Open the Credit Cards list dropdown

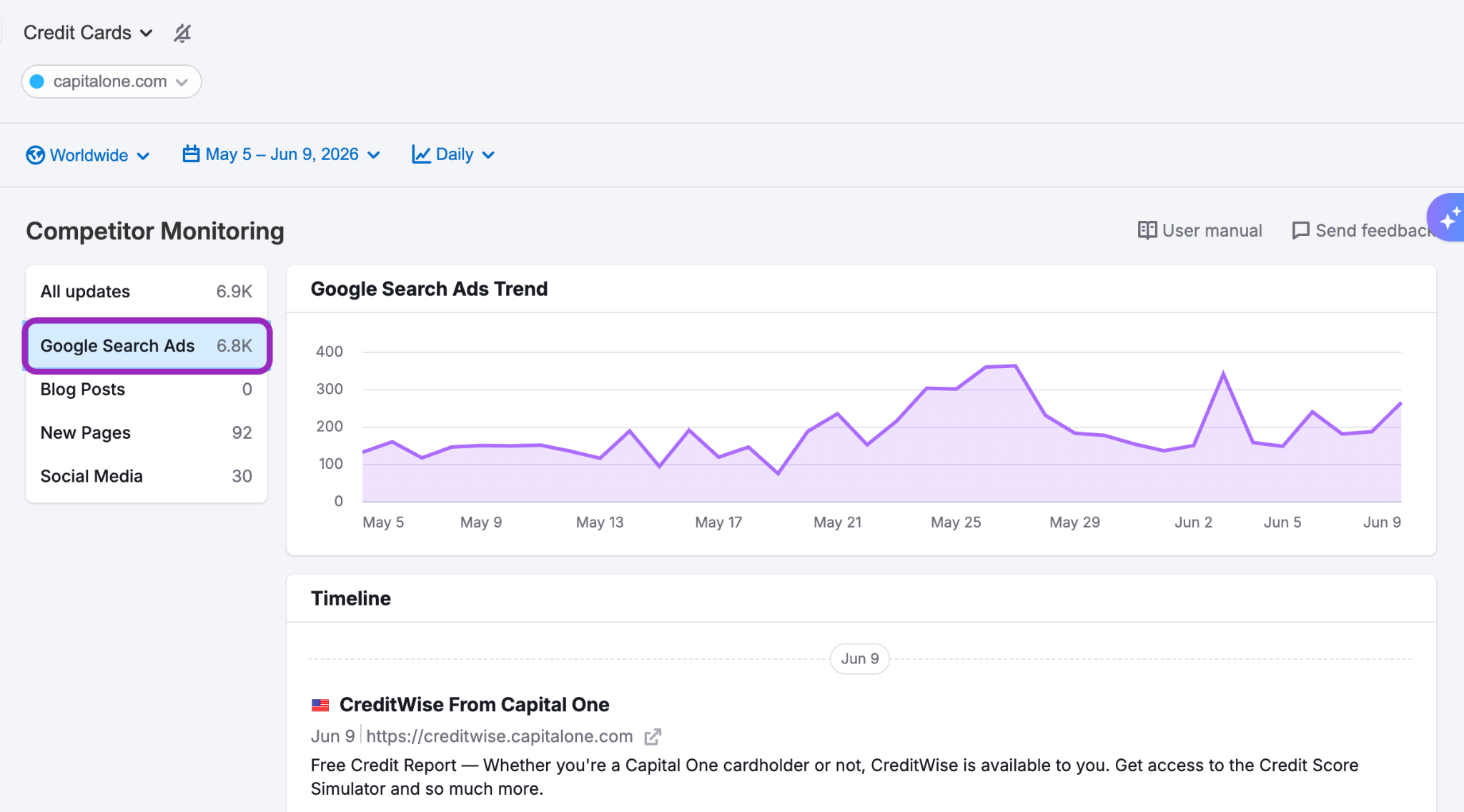coord(88,33)
